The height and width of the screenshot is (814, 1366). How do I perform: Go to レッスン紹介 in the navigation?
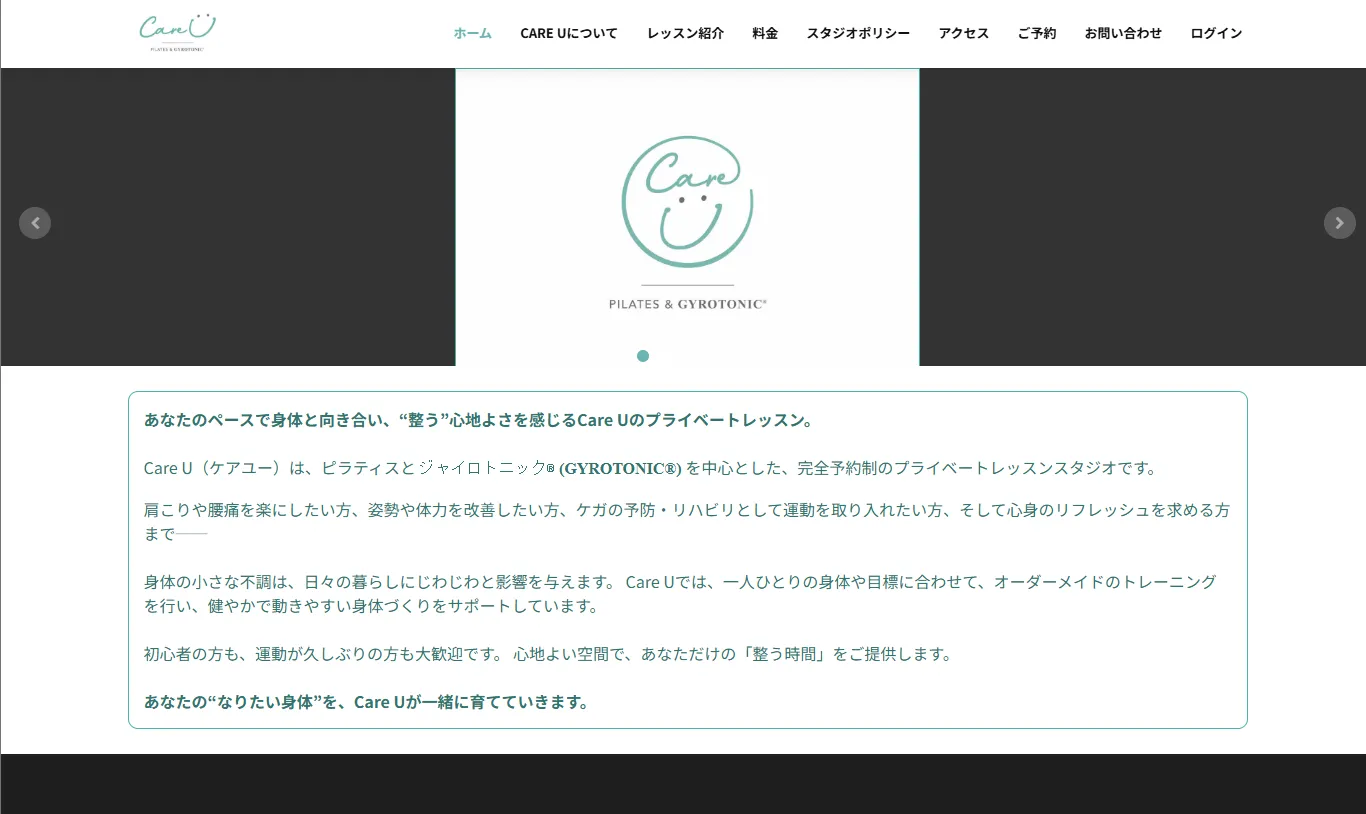(x=685, y=33)
